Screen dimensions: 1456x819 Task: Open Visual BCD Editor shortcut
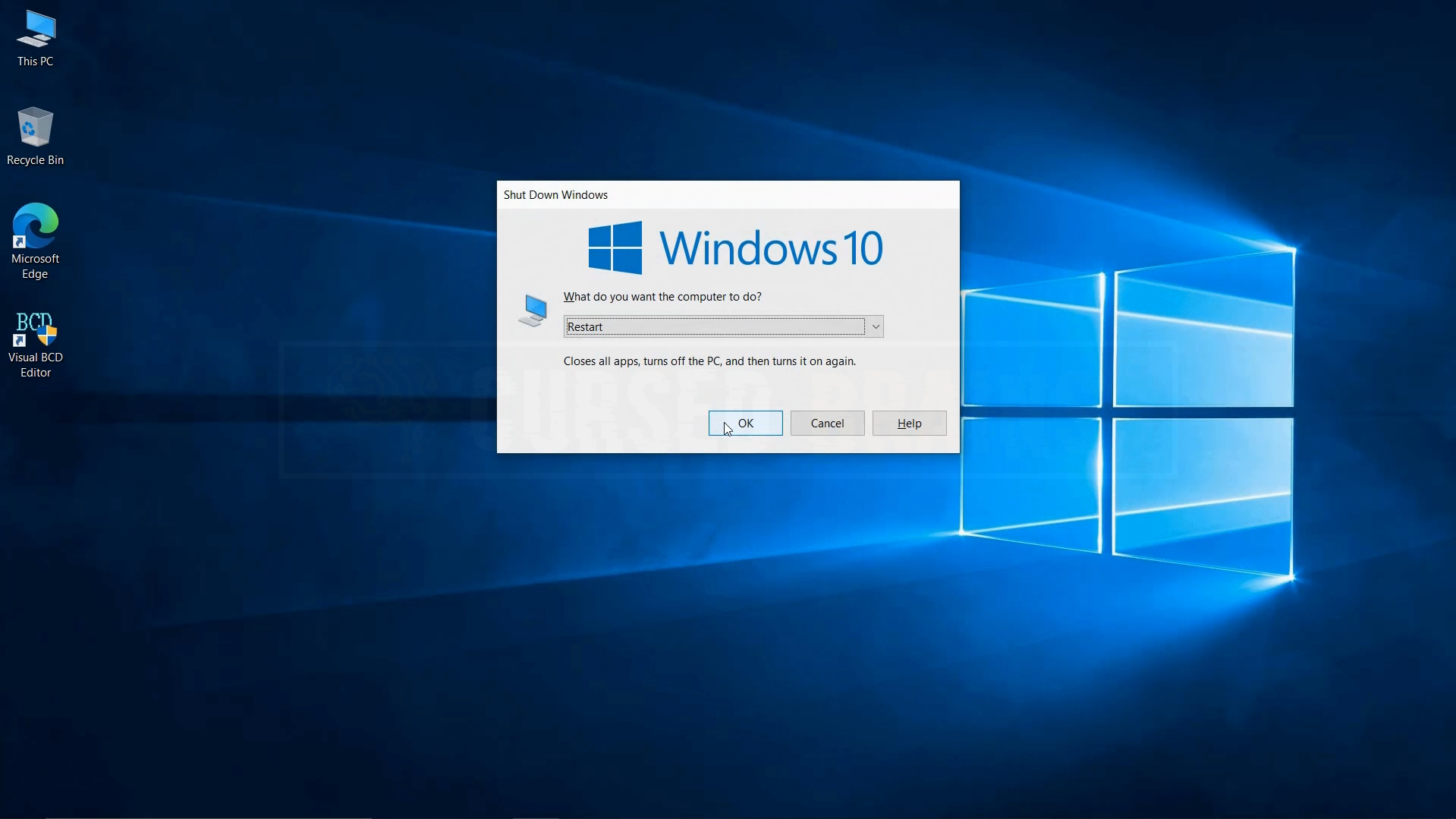click(36, 345)
